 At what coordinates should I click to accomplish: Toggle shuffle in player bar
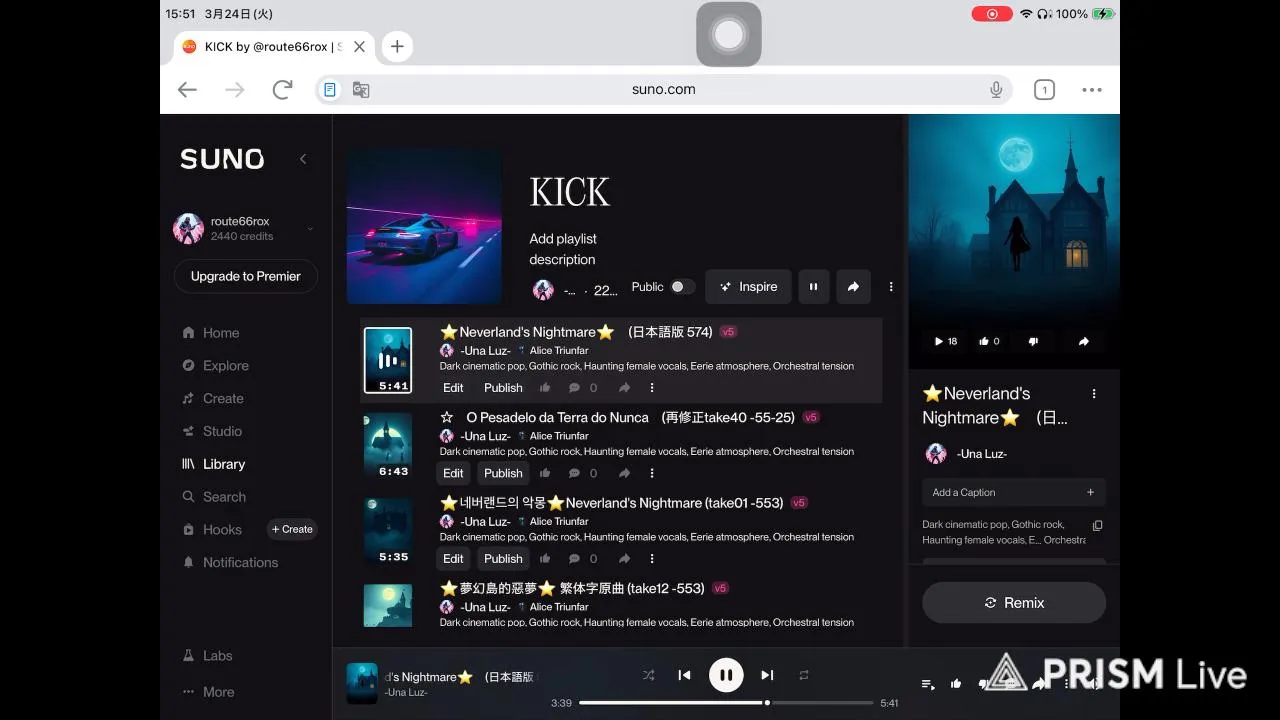648,675
